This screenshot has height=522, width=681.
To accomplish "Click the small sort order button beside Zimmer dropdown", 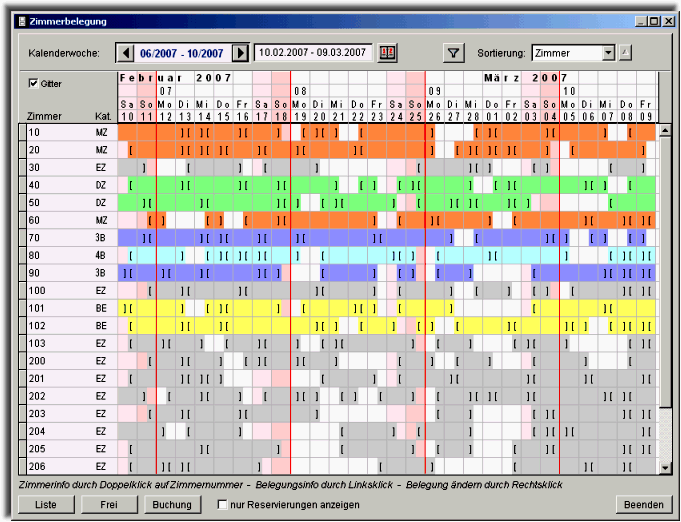I will click(x=626, y=53).
